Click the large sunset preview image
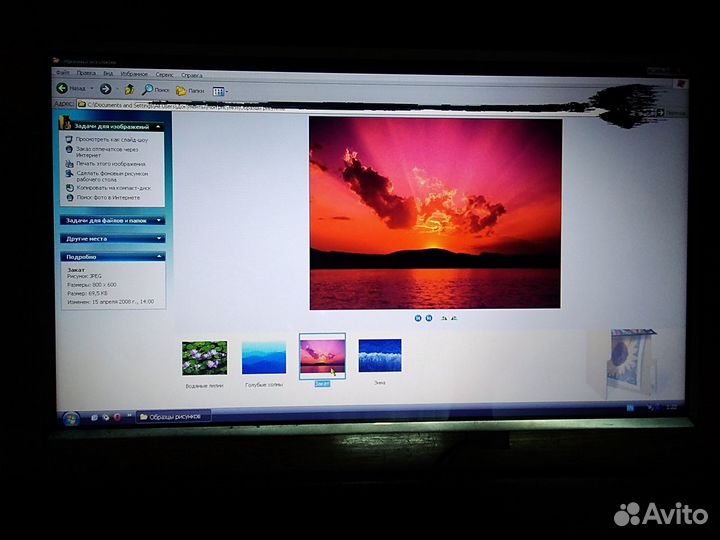This screenshot has height=540, width=720. [x=435, y=213]
